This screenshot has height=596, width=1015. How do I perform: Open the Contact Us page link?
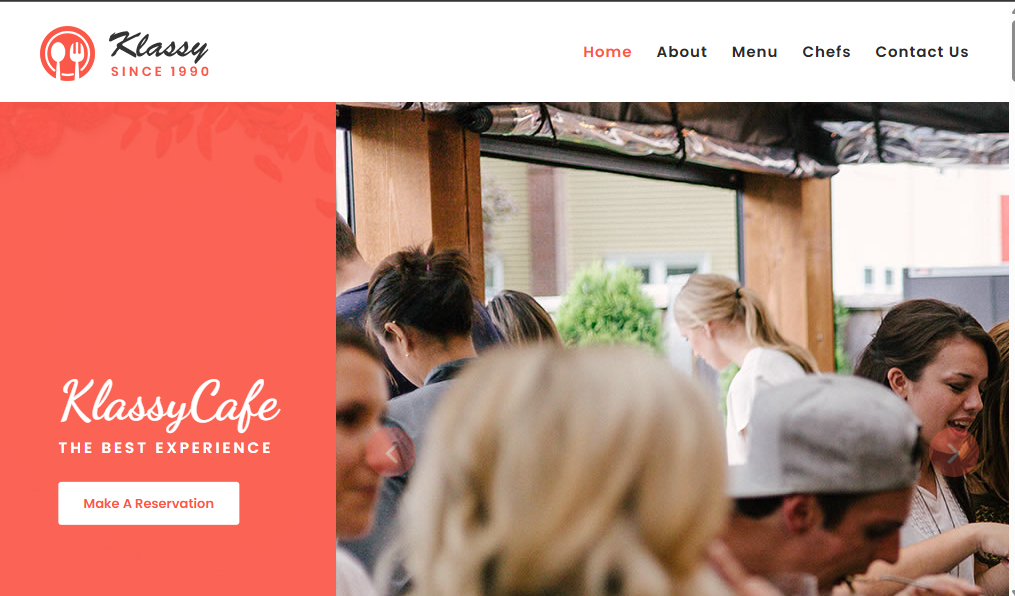pyautogui.click(x=922, y=52)
